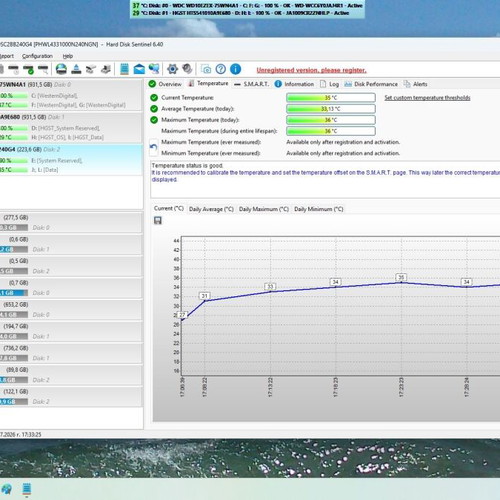Select the Daily Maximum (°C) graph tab
This screenshot has height=500, width=500.
264,209
